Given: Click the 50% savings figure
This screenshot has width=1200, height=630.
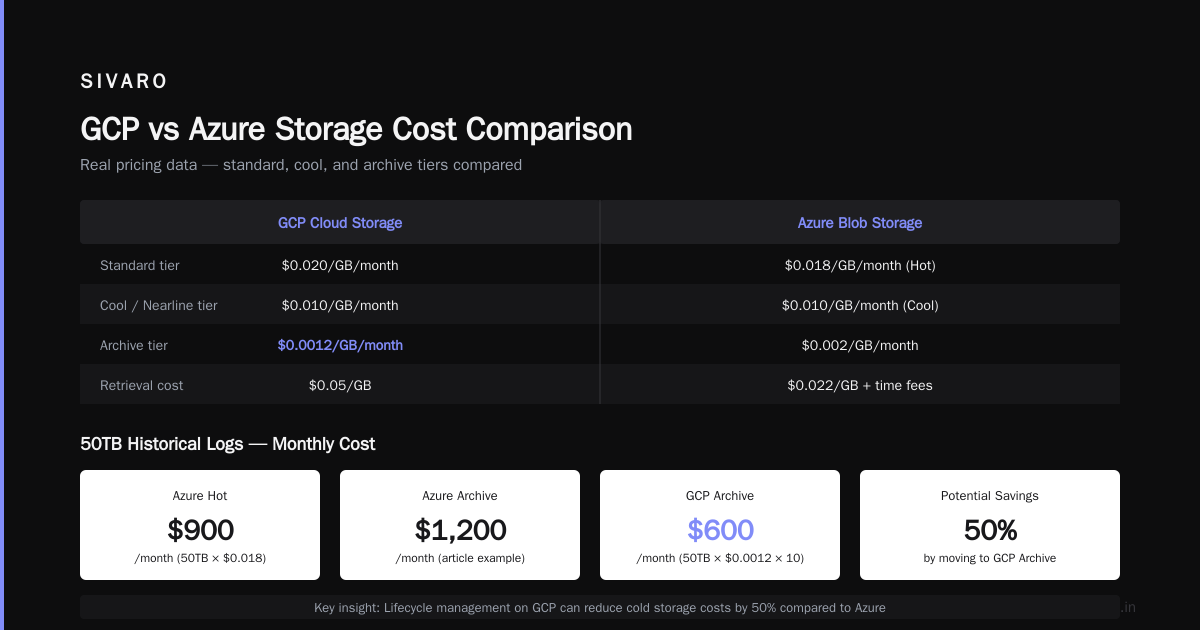Looking at the screenshot, I should click(x=990, y=530).
